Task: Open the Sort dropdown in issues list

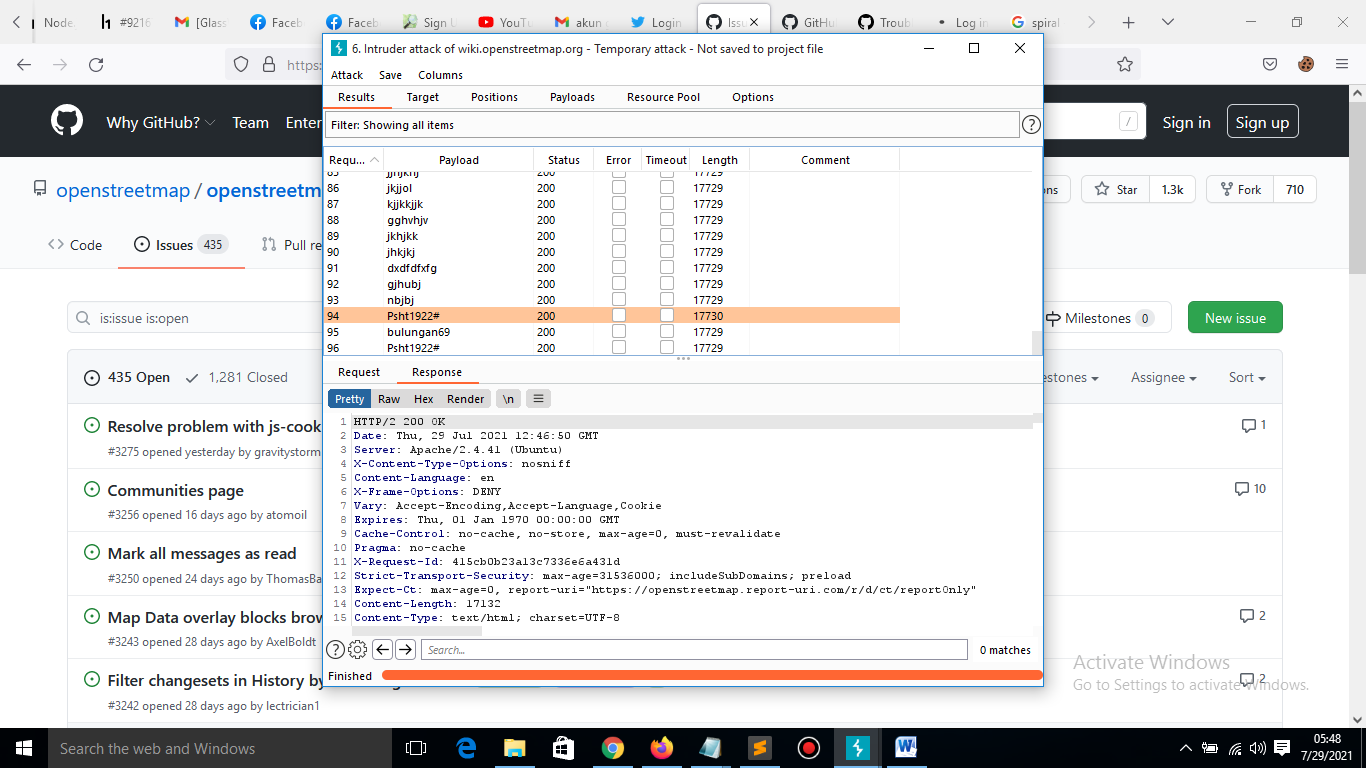Action: point(1247,377)
